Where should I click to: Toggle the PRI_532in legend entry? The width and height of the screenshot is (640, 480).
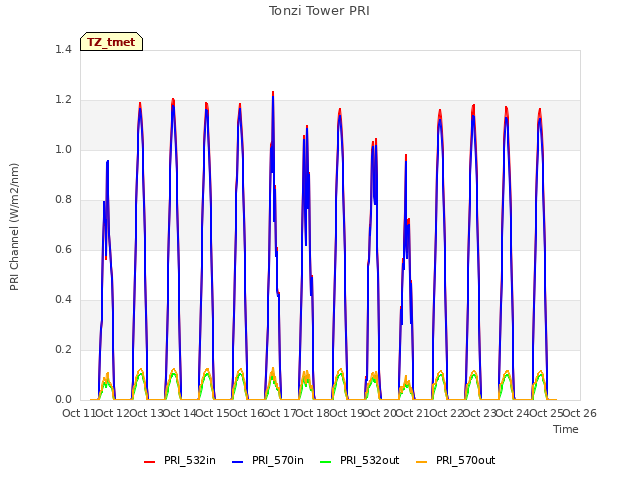[180, 460]
